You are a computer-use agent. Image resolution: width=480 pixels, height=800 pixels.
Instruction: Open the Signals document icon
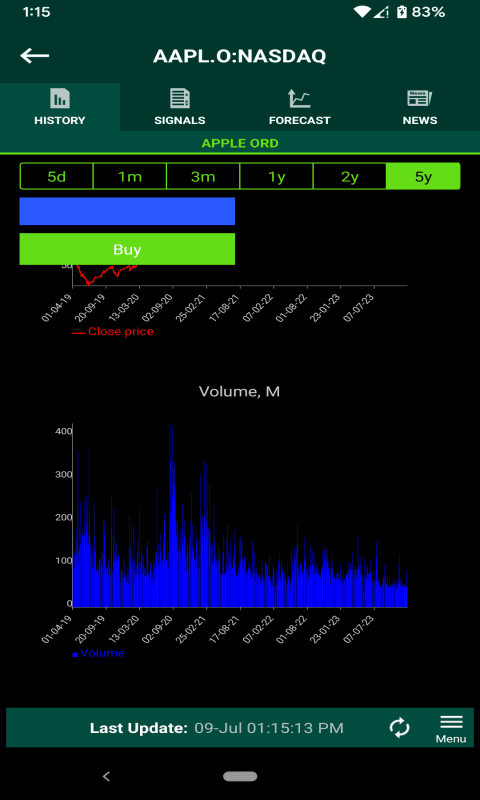(180, 98)
